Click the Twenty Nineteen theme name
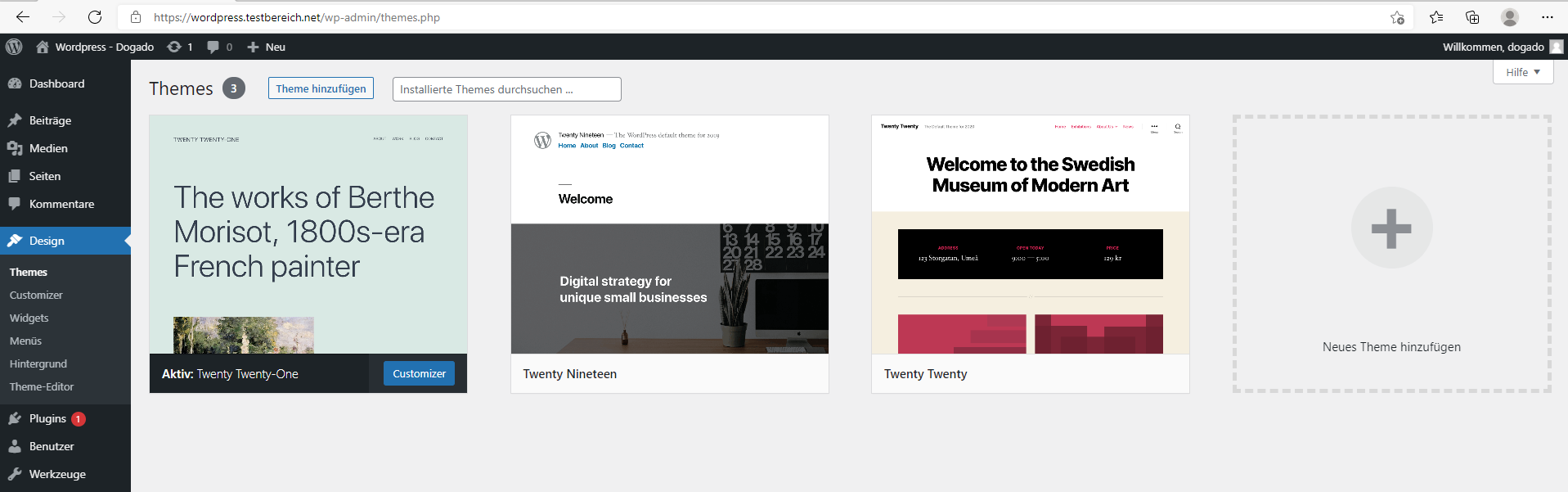The image size is (1568, 492). [x=570, y=374]
